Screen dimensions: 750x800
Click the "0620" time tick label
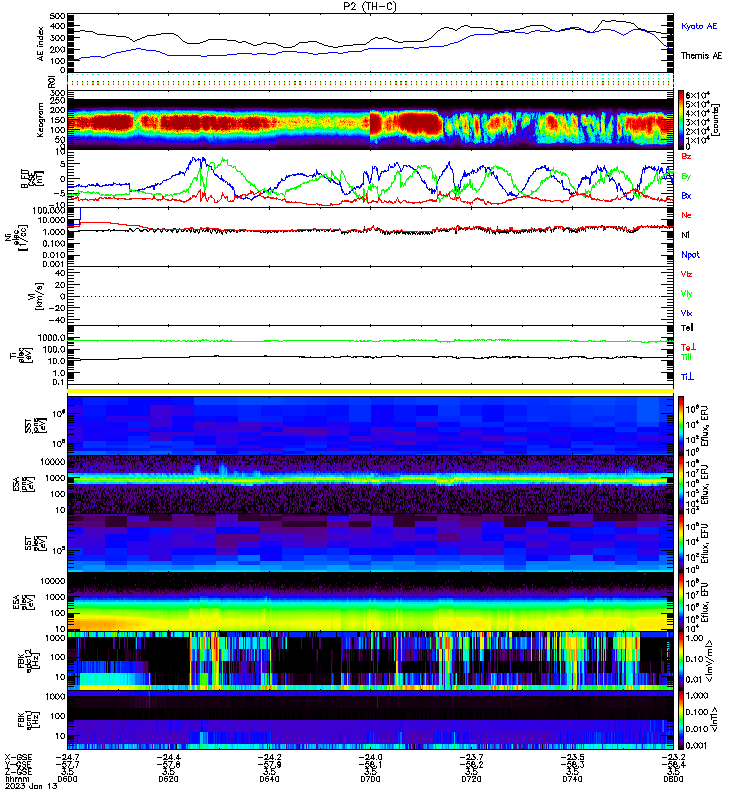point(168,779)
